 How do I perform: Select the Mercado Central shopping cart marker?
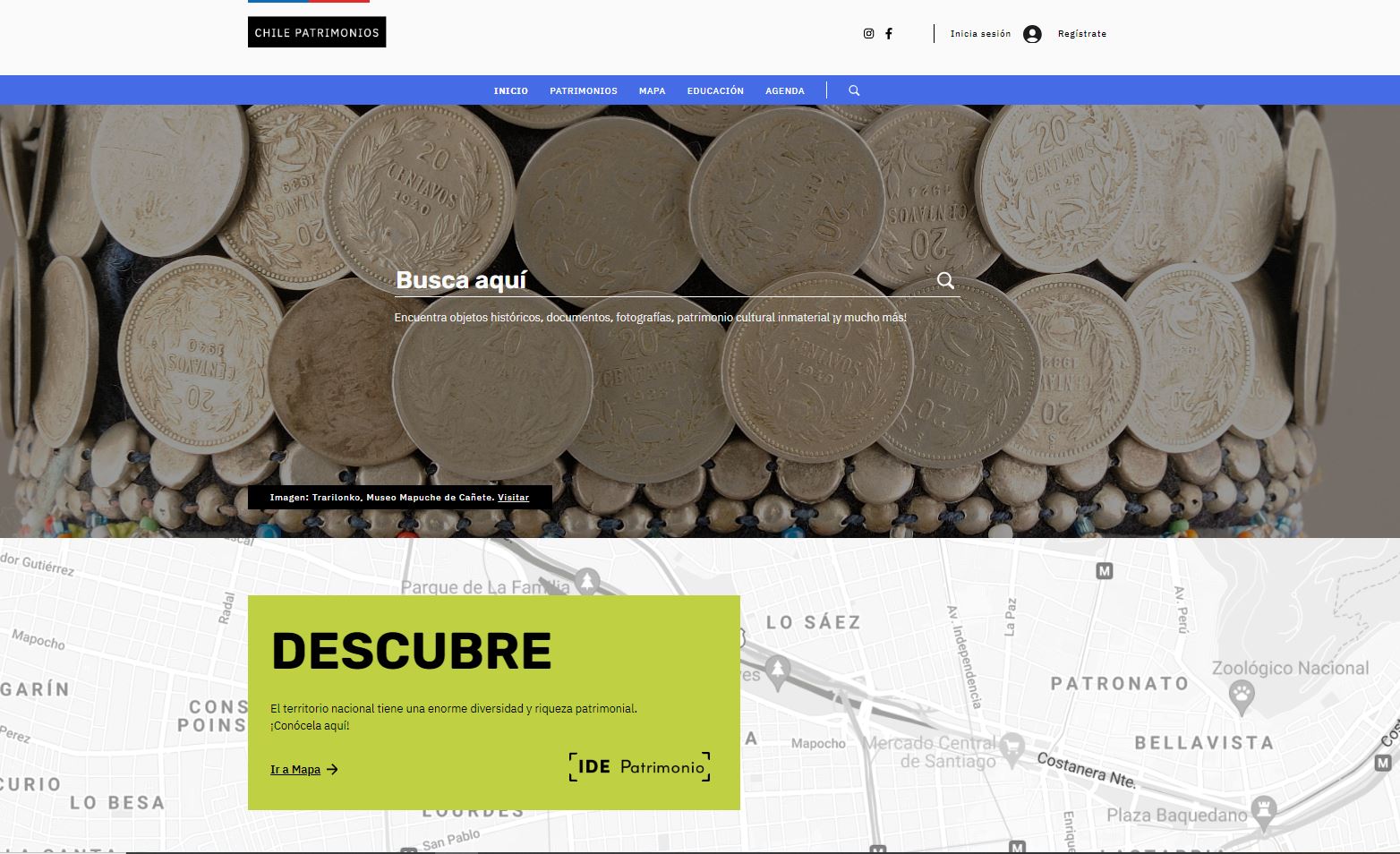(1012, 747)
